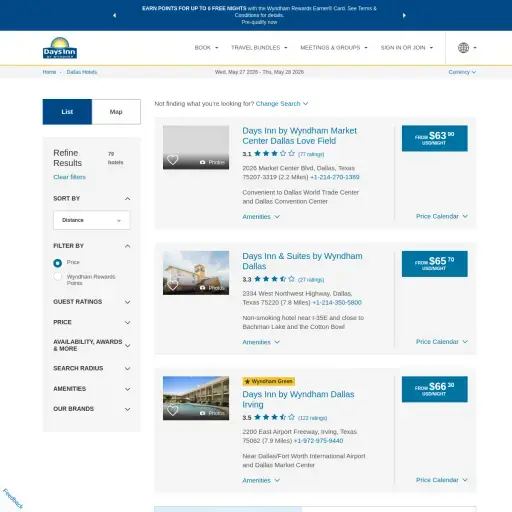Expand Amenities for Days Inn Dallas Irving
512x512 pixels.
click(x=261, y=480)
